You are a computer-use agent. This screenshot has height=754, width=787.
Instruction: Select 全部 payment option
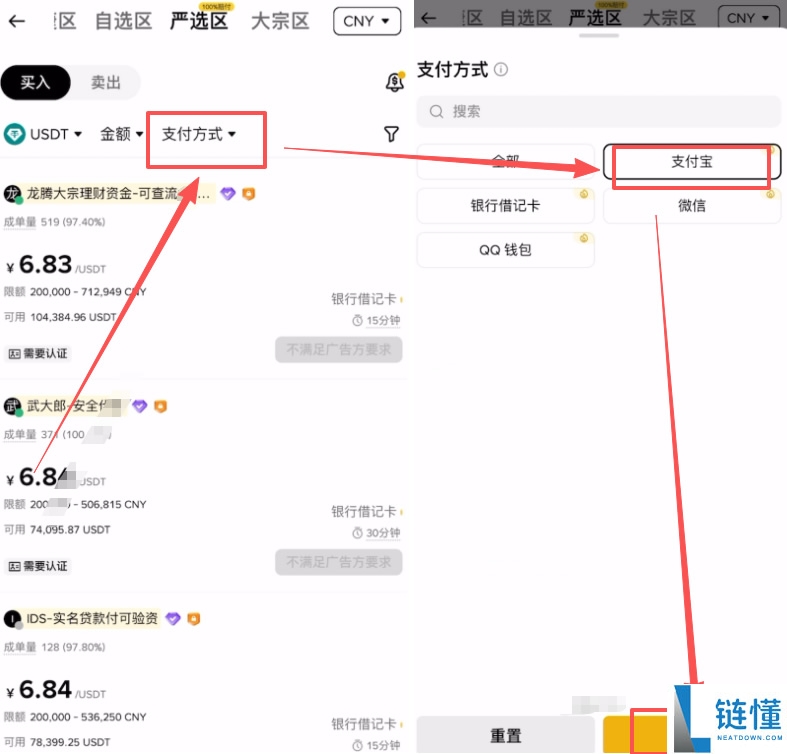(505, 162)
